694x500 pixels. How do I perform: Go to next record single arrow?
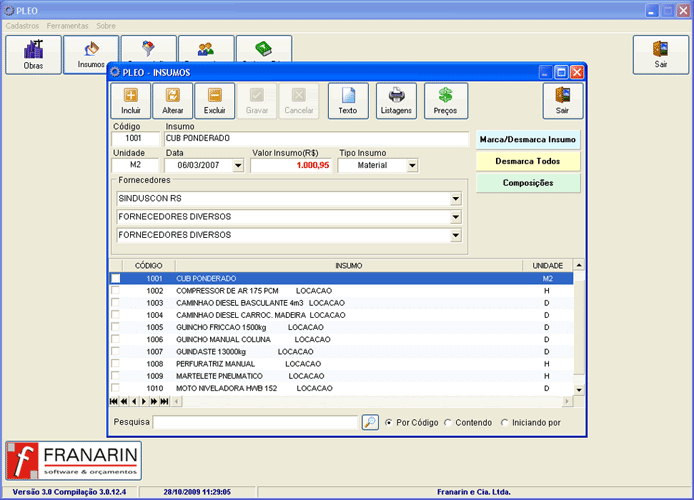[144, 401]
